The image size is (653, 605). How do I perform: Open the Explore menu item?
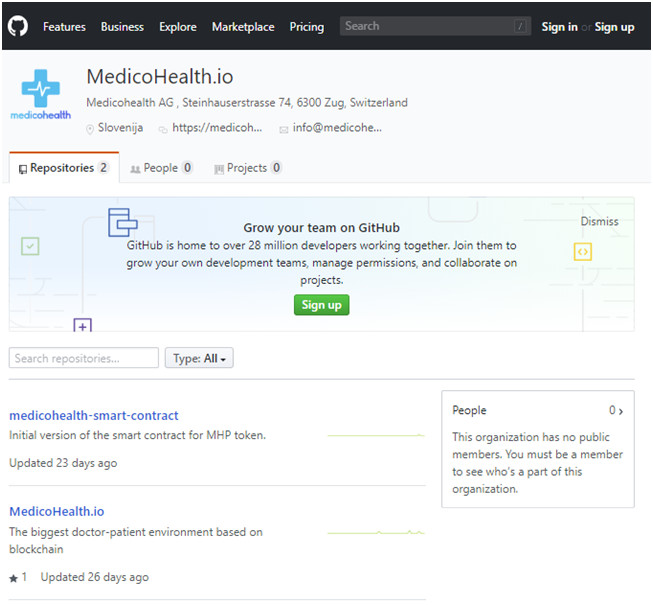[178, 27]
